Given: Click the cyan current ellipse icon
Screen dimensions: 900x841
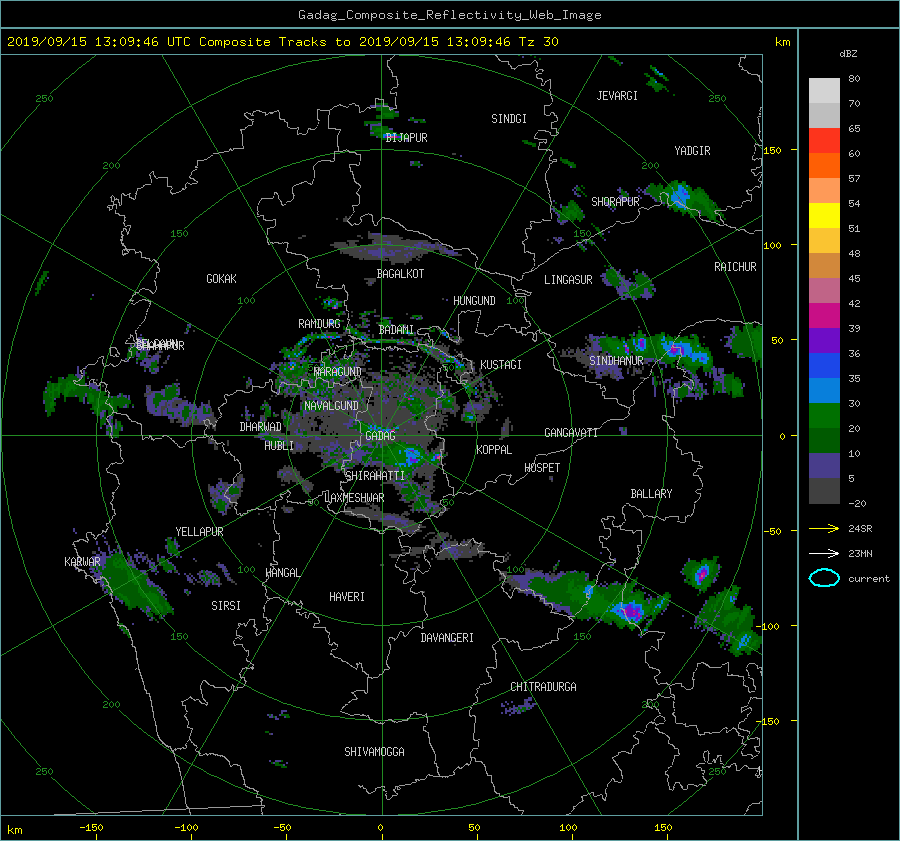Looking at the screenshot, I should pyautogui.click(x=824, y=578).
